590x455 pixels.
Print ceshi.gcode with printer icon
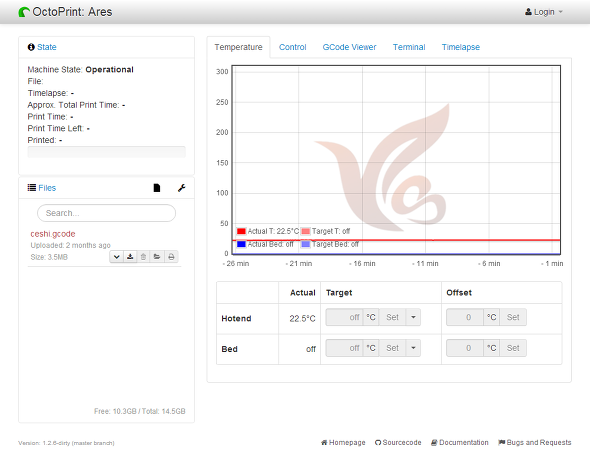tap(171, 257)
